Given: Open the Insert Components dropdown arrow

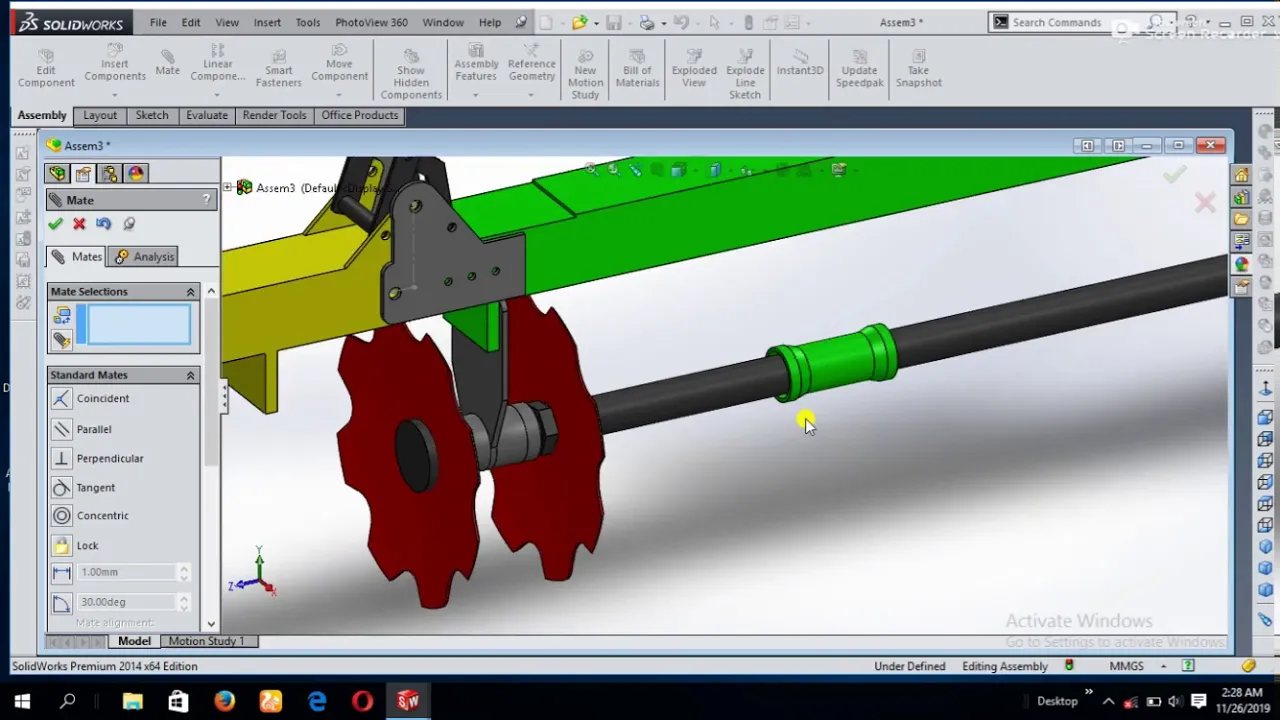Looking at the screenshot, I should [115, 93].
